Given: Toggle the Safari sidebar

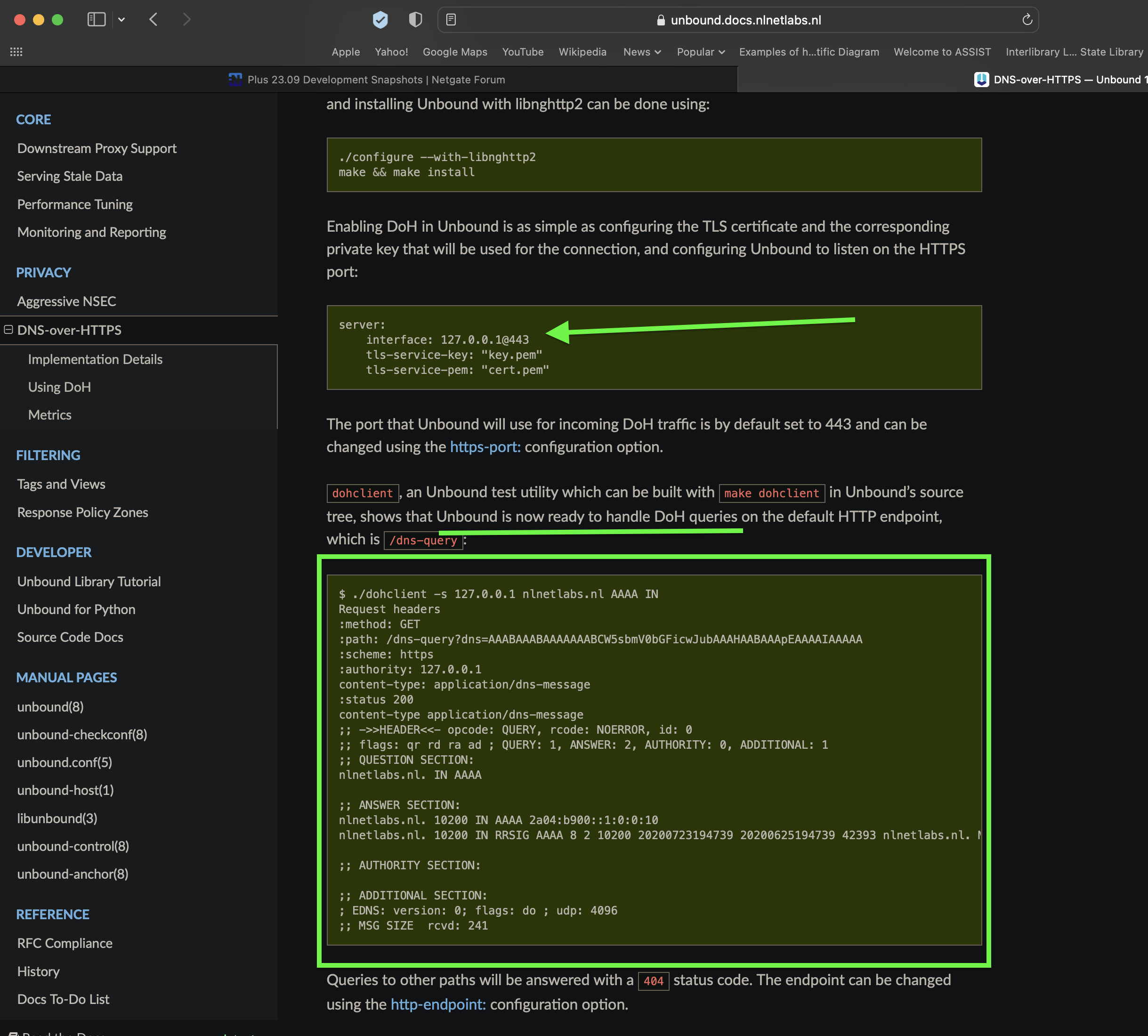Looking at the screenshot, I should tap(96, 19).
